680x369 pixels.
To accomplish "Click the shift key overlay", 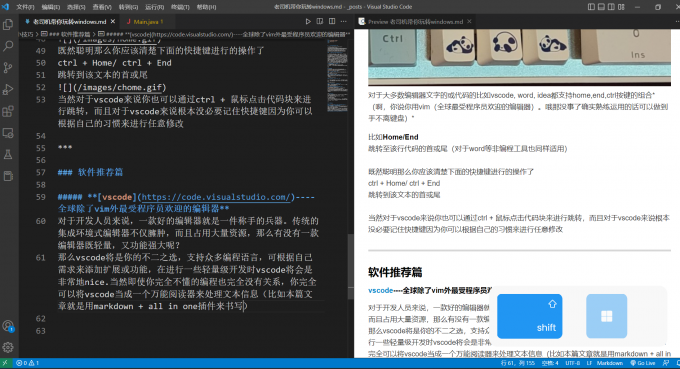I will tap(530, 316).
